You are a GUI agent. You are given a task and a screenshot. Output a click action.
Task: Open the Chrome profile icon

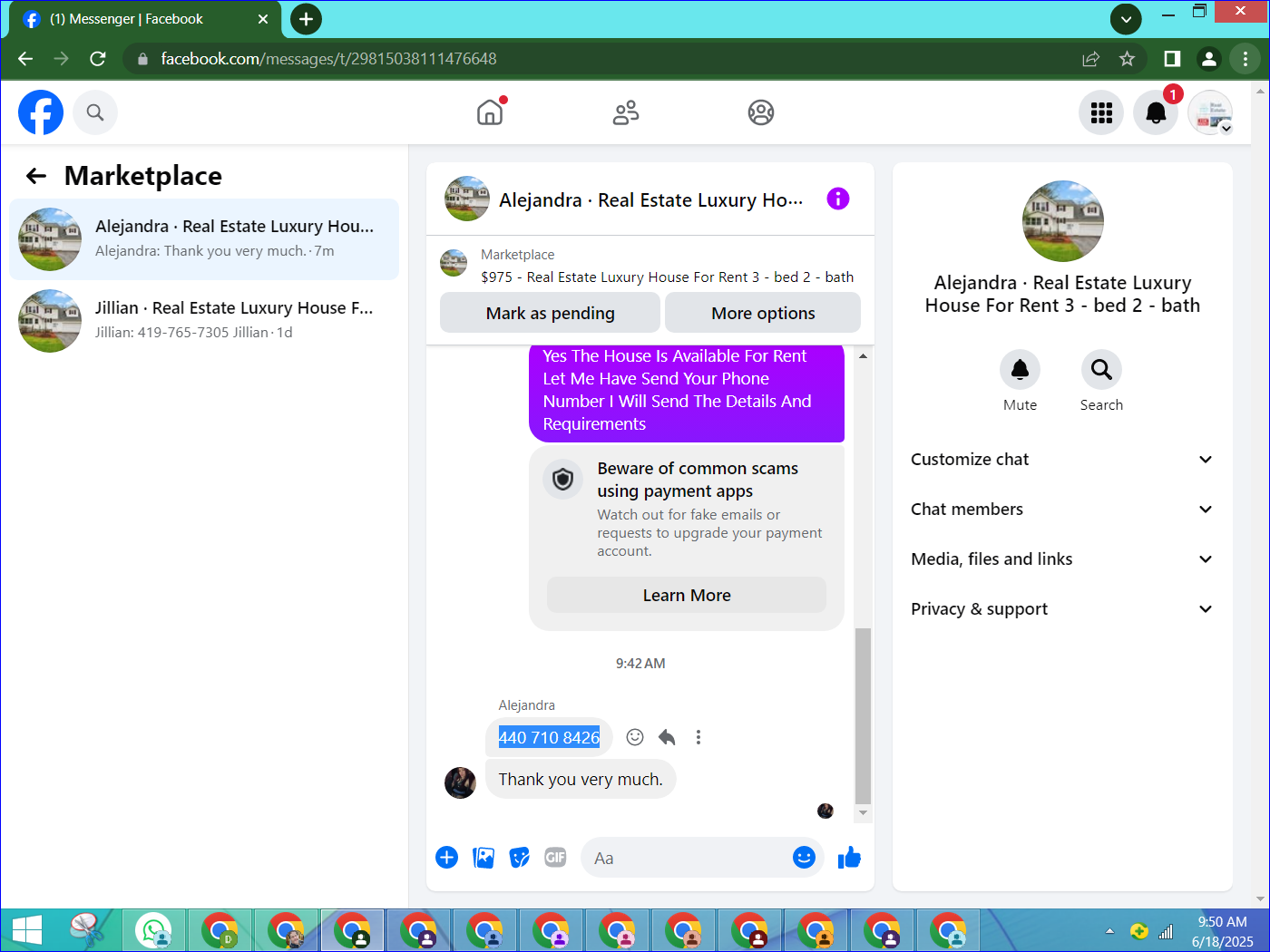[x=1208, y=59]
